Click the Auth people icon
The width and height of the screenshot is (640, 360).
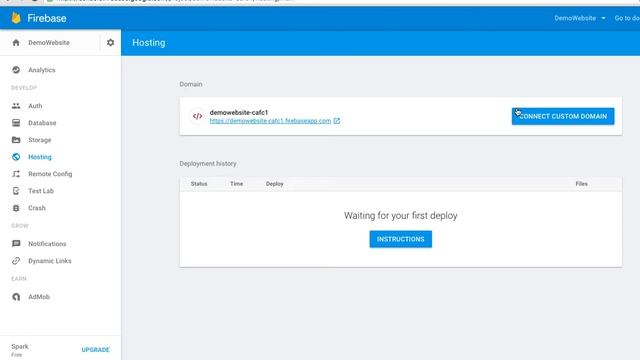pyautogui.click(x=16, y=106)
